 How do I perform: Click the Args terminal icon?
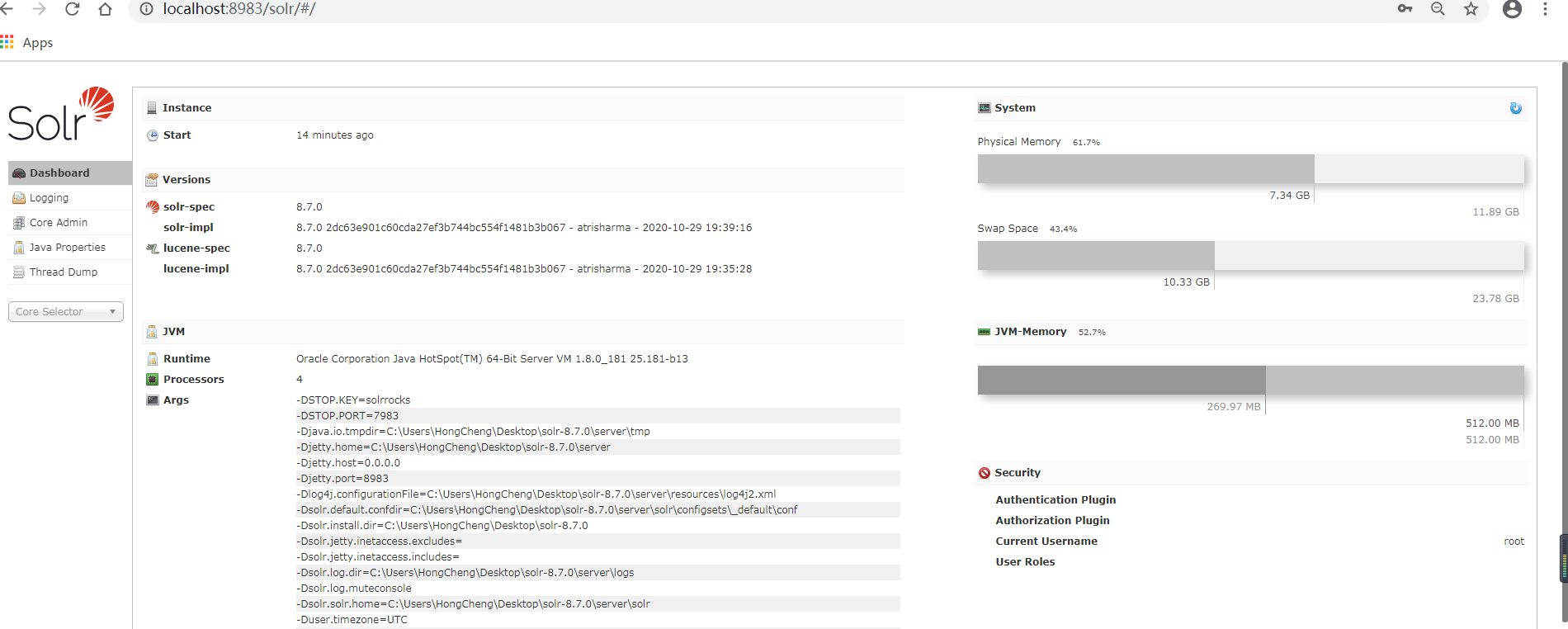tap(153, 400)
